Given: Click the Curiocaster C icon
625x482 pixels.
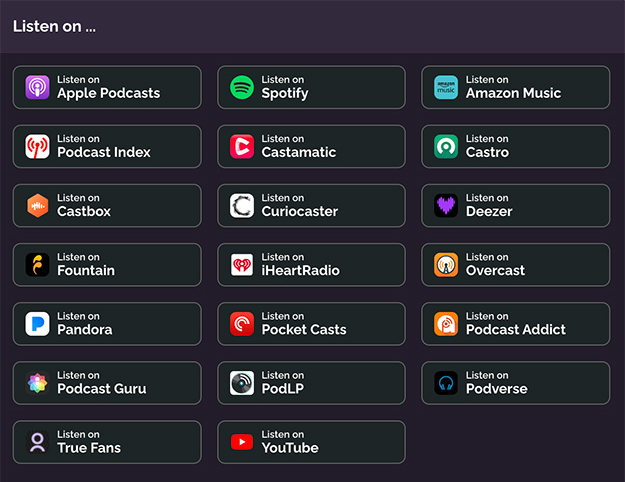Looking at the screenshot, I should (x=242, y=205).
